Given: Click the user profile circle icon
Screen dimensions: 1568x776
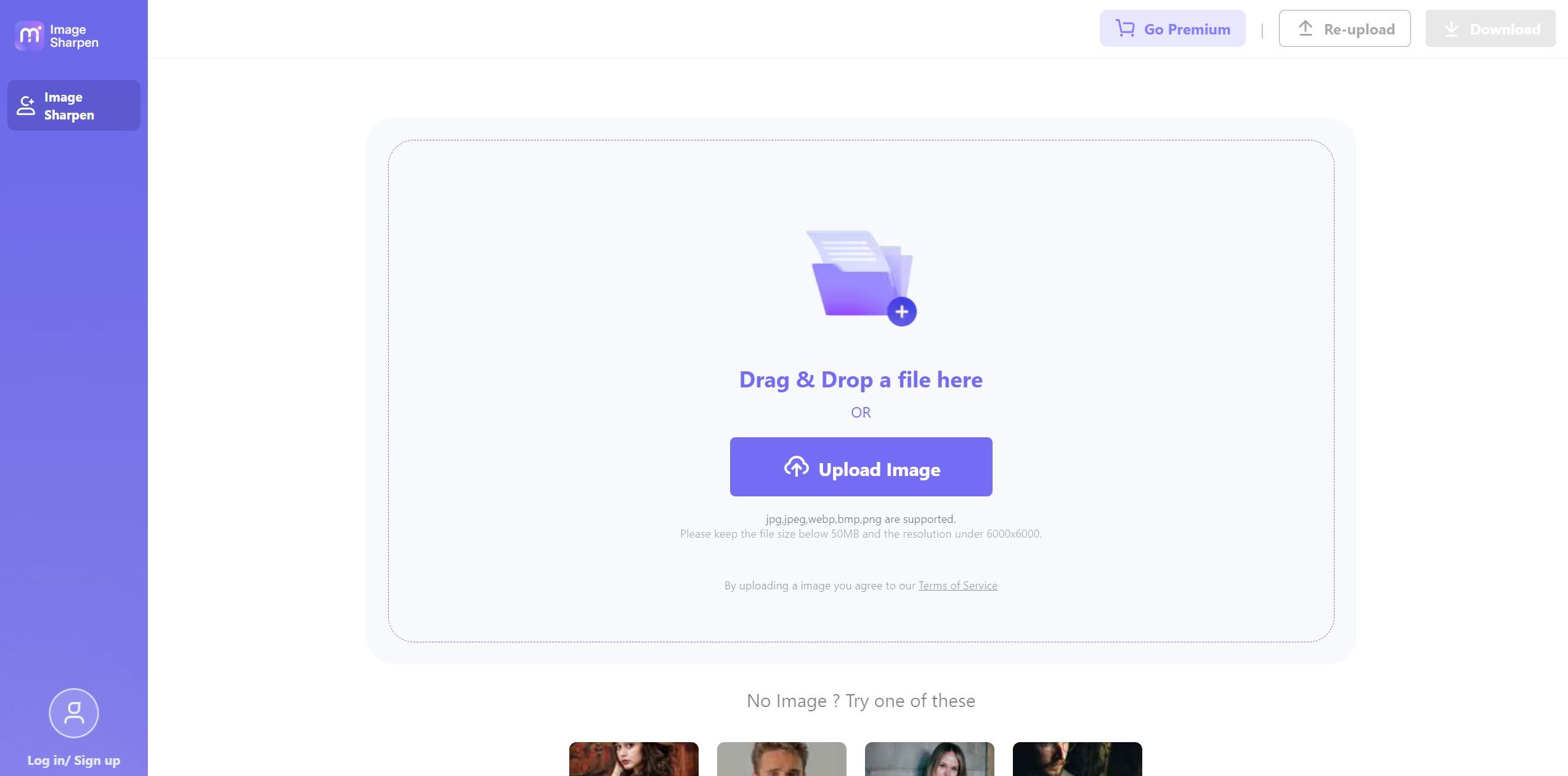Looking at the screenshot, I should click(x=74, y=712).
